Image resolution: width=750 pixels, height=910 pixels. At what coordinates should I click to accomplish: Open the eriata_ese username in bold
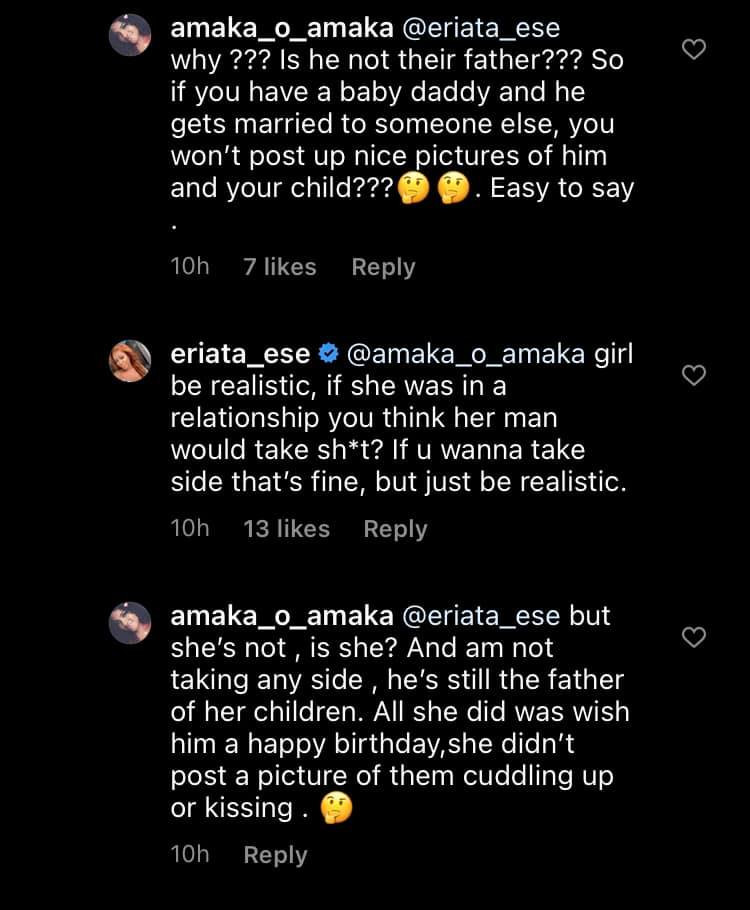click(x=242, y=354)
